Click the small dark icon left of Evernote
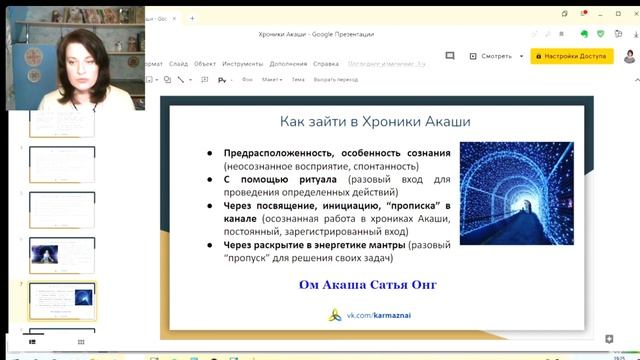The width and height of the screenshot is (640, 360). point(562,34)
